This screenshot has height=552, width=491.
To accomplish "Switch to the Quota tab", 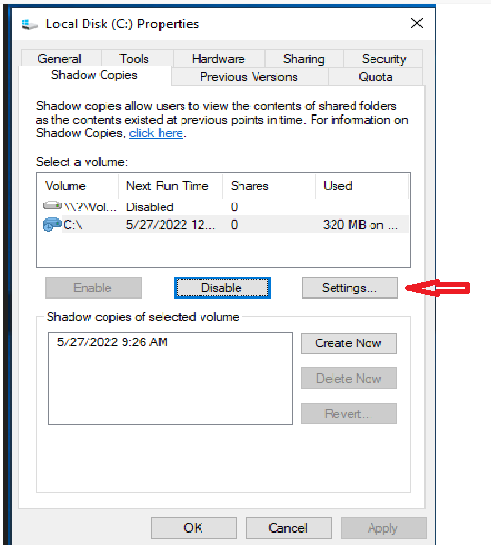I will pos(375,77).
